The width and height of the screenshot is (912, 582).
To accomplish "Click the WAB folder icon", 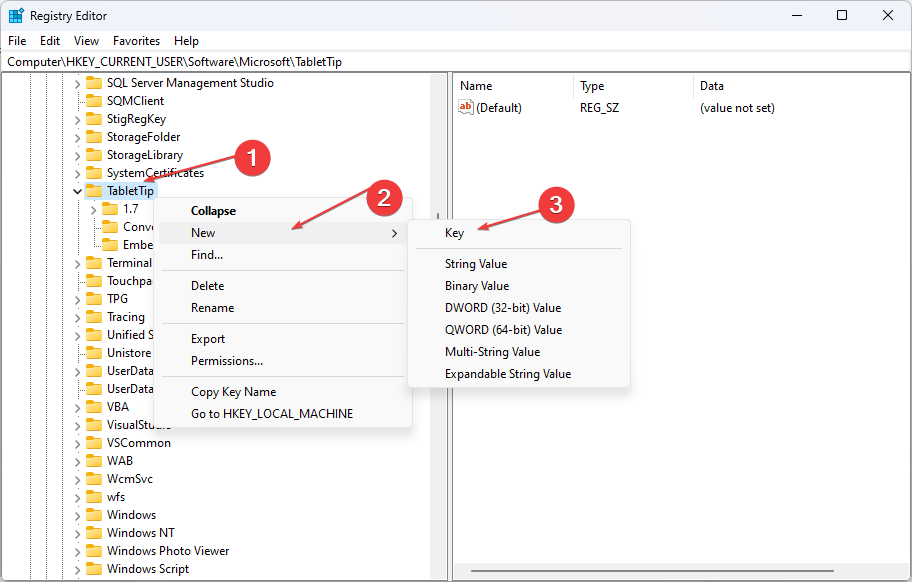I will coord(94,461).
